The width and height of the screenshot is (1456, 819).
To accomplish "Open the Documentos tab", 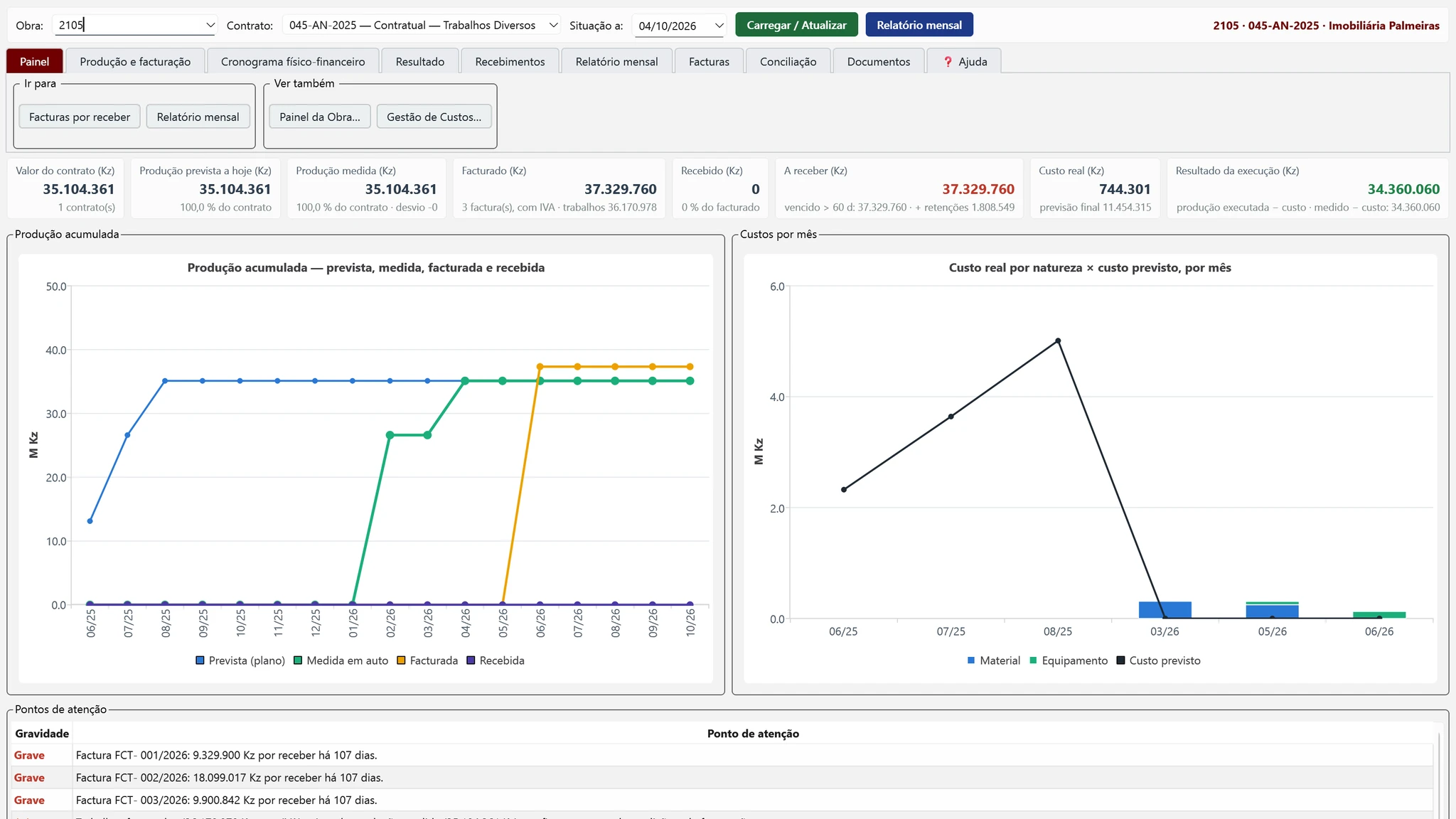I will pyautogui.click(x=879, y=62).
